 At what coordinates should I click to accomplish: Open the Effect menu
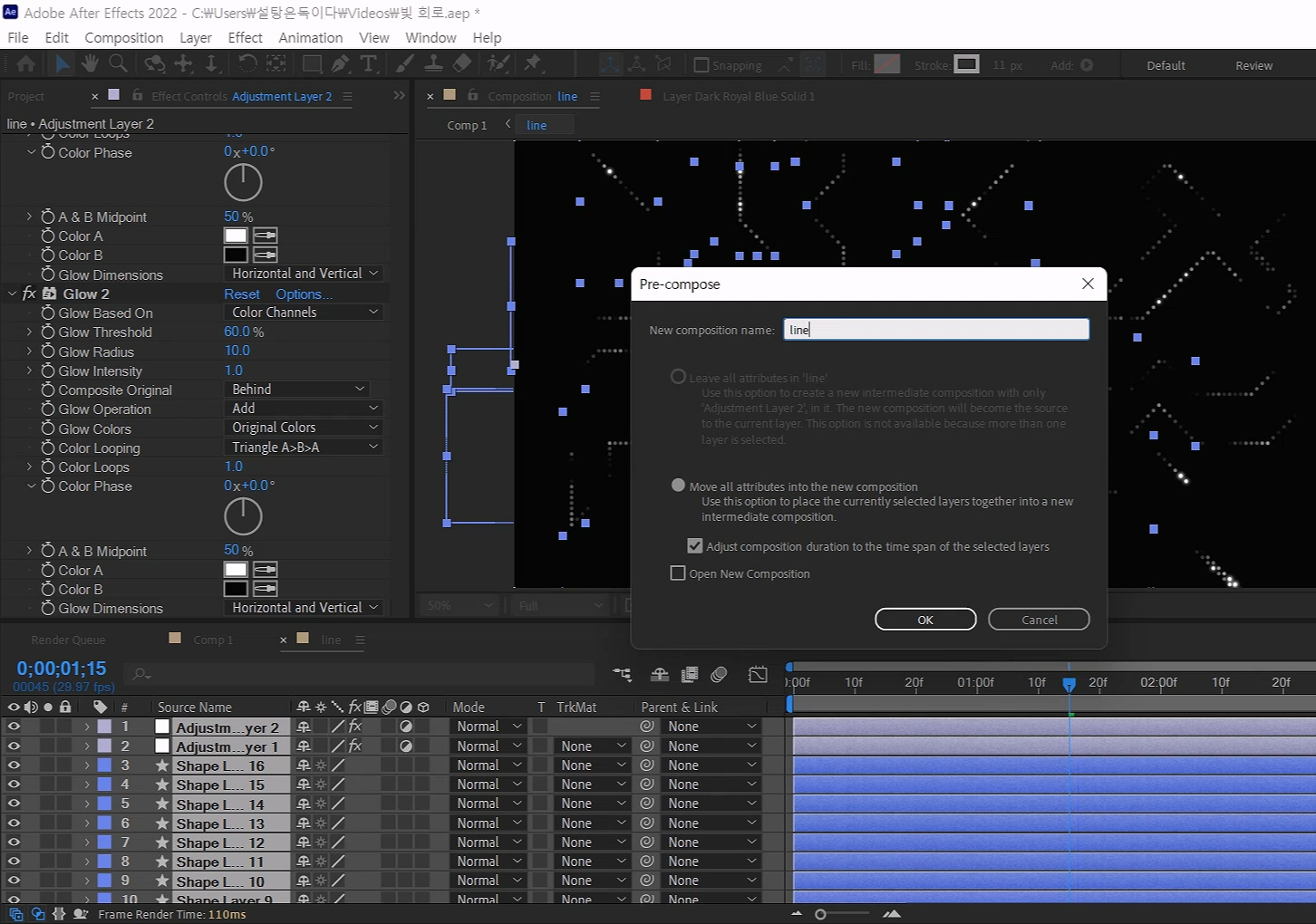point(245,37)
